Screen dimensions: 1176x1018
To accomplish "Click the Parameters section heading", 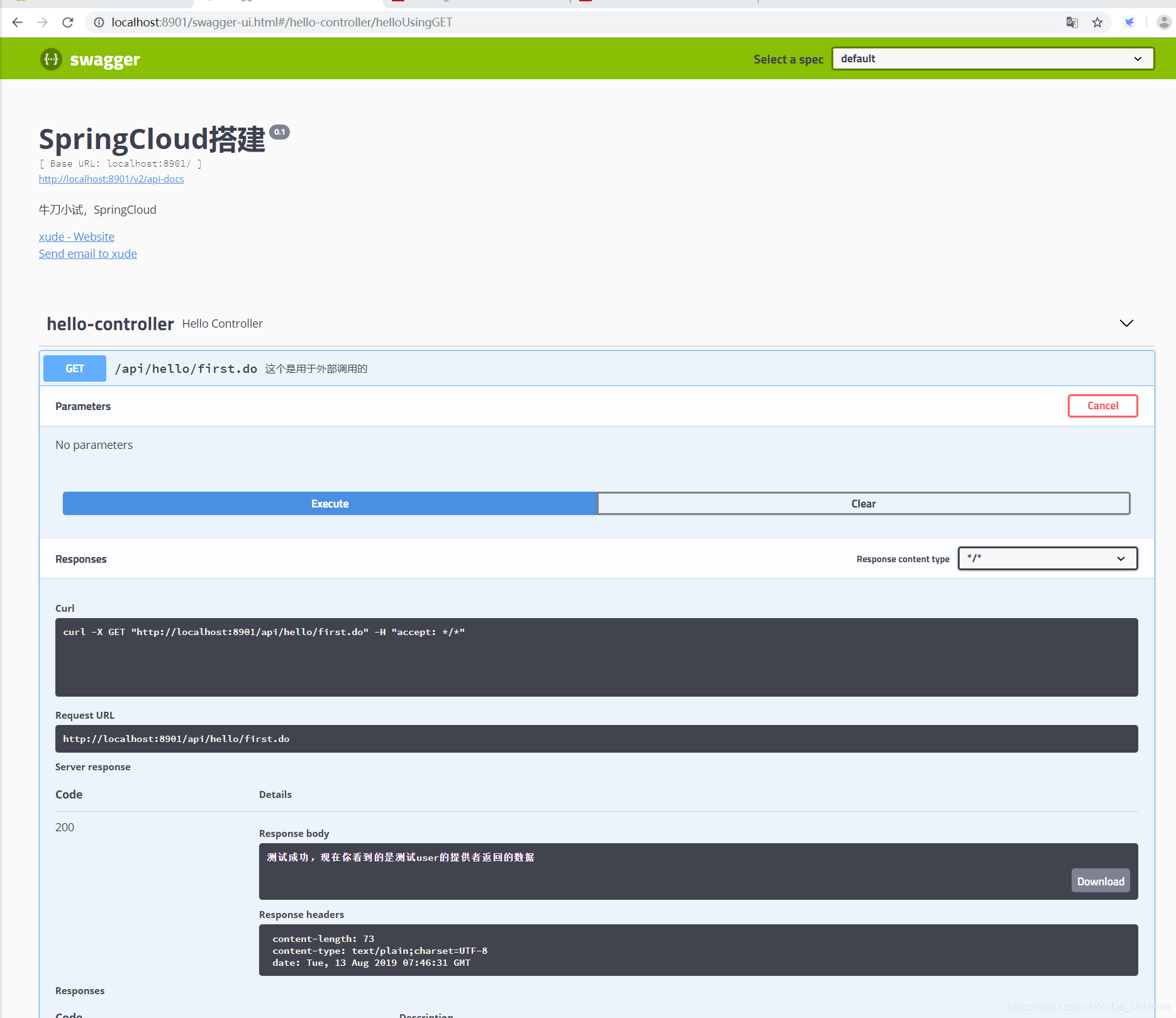I will tap(83, 406).
